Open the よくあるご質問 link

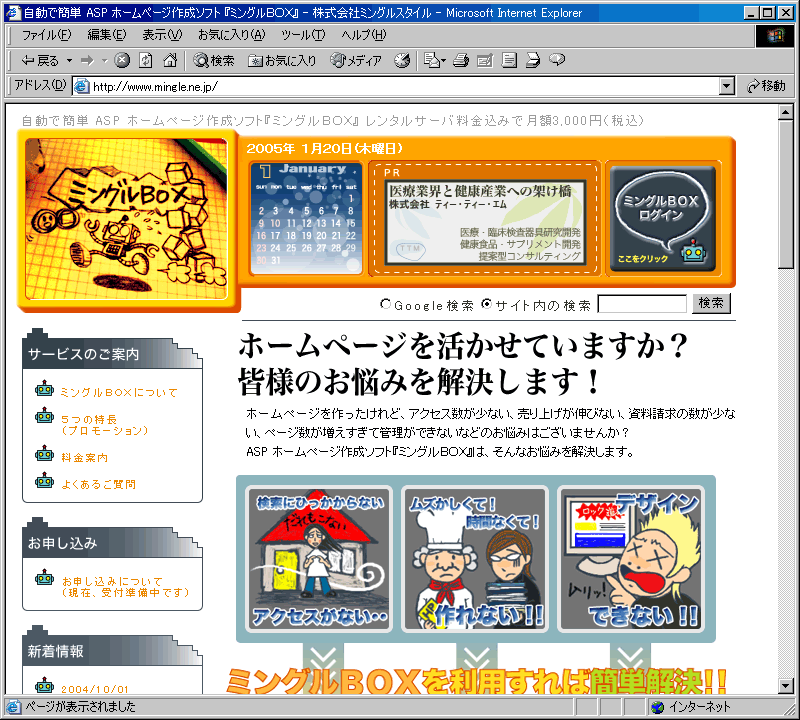pos(98,484)
